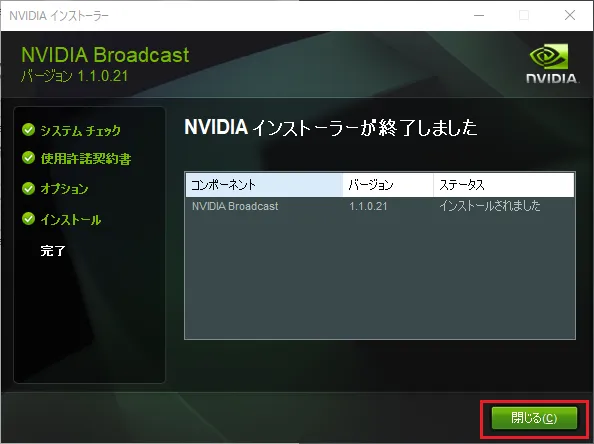Click the 閉じる(C) button
The image size is (594, 444).
534,418
